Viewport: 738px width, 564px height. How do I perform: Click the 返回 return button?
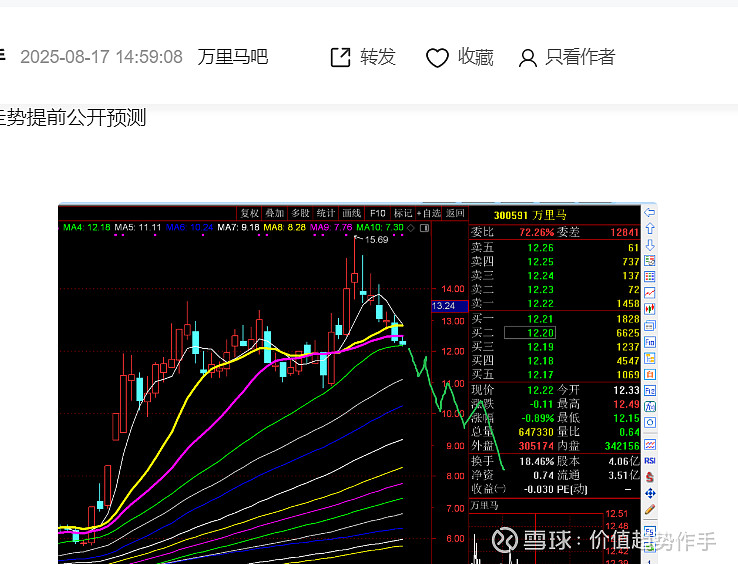(x=455, y=213)
